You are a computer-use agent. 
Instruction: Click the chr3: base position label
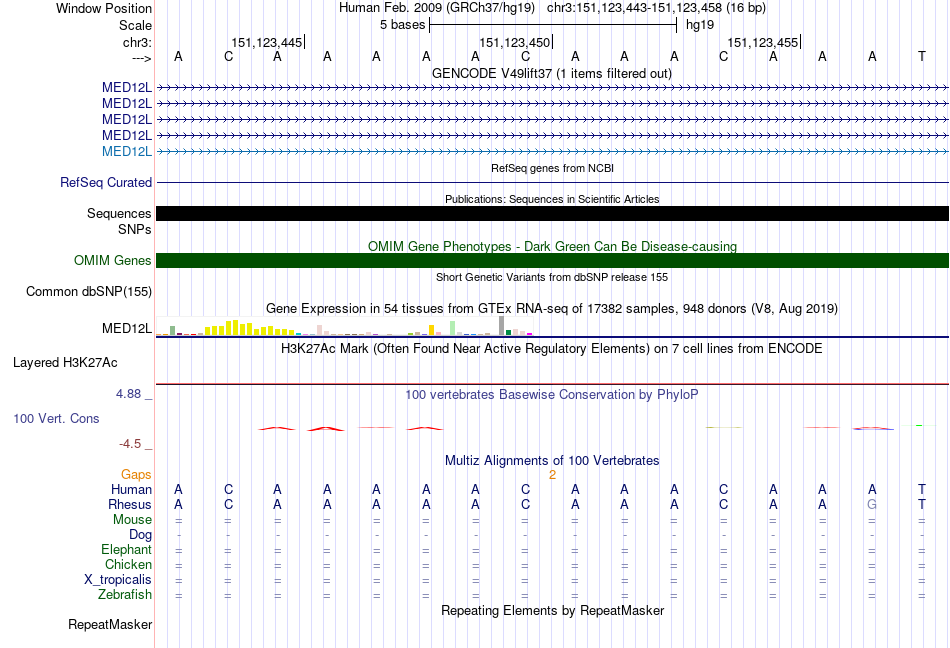pyautogui.click(x=137, y=42)
